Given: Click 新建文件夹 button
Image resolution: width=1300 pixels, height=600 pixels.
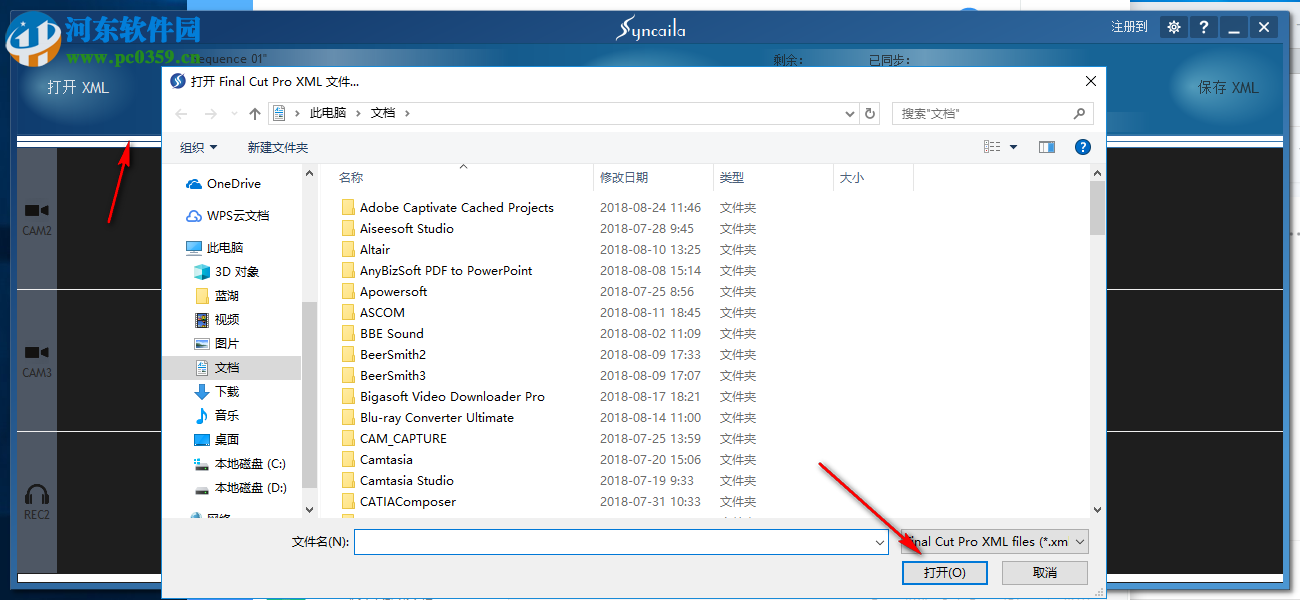Looking at the screenshot, I should (278, 147).
